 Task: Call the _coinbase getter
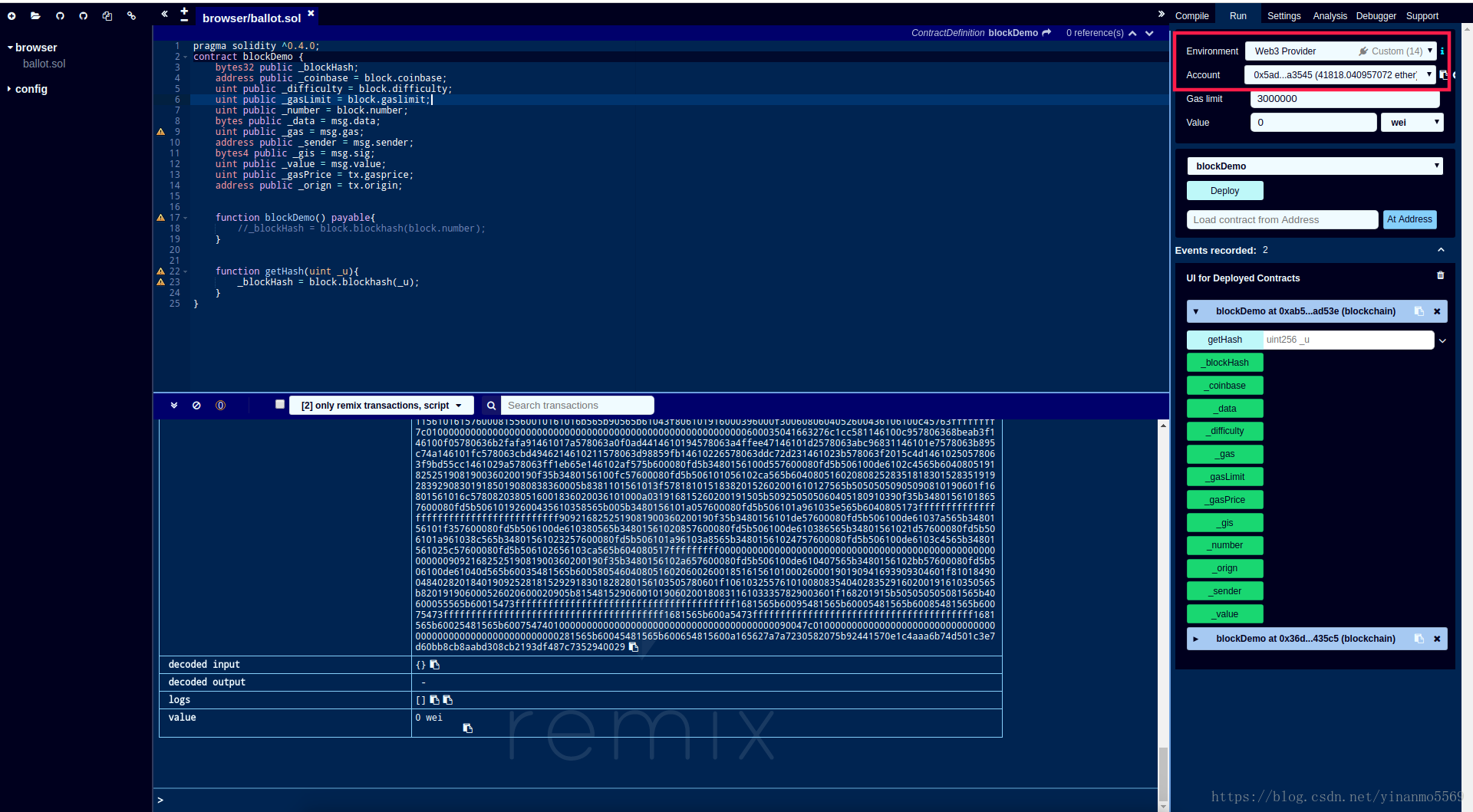(x=1224, y=386)
